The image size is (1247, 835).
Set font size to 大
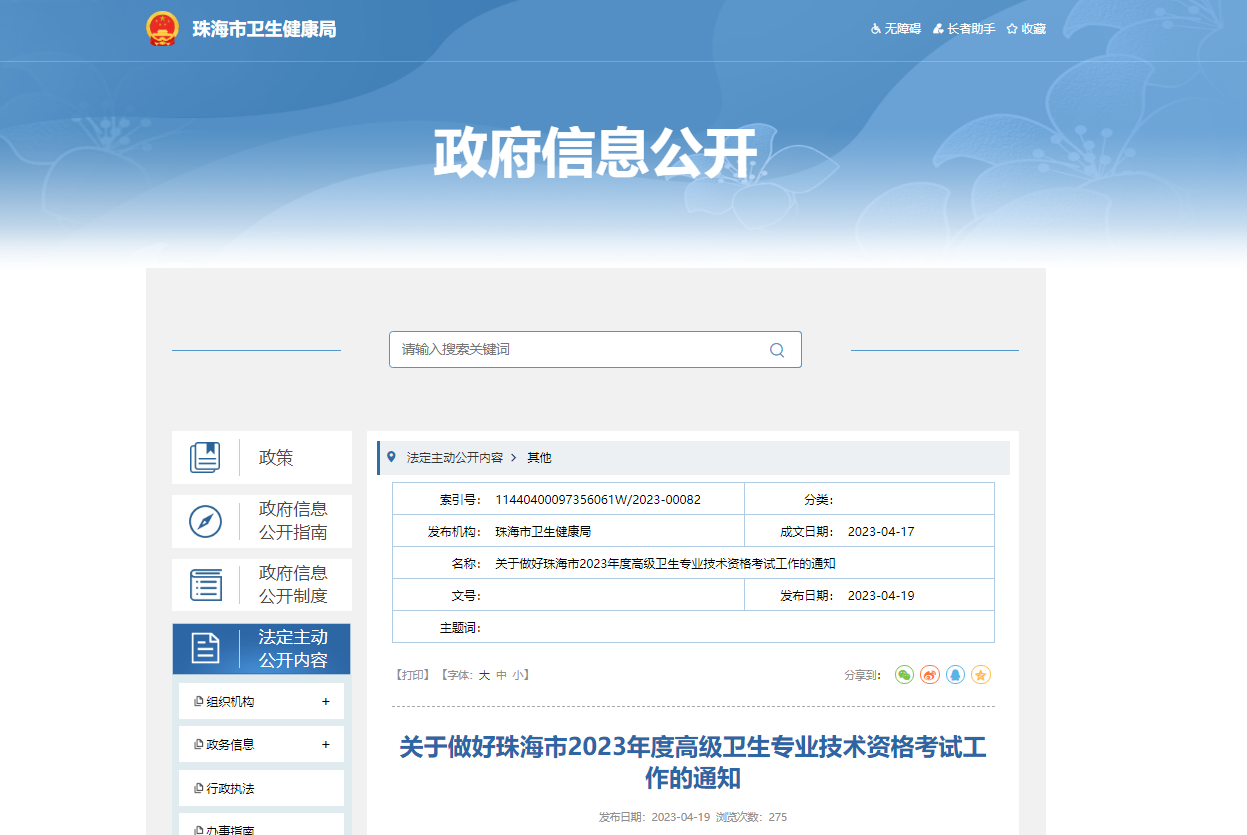pos(484,675)
